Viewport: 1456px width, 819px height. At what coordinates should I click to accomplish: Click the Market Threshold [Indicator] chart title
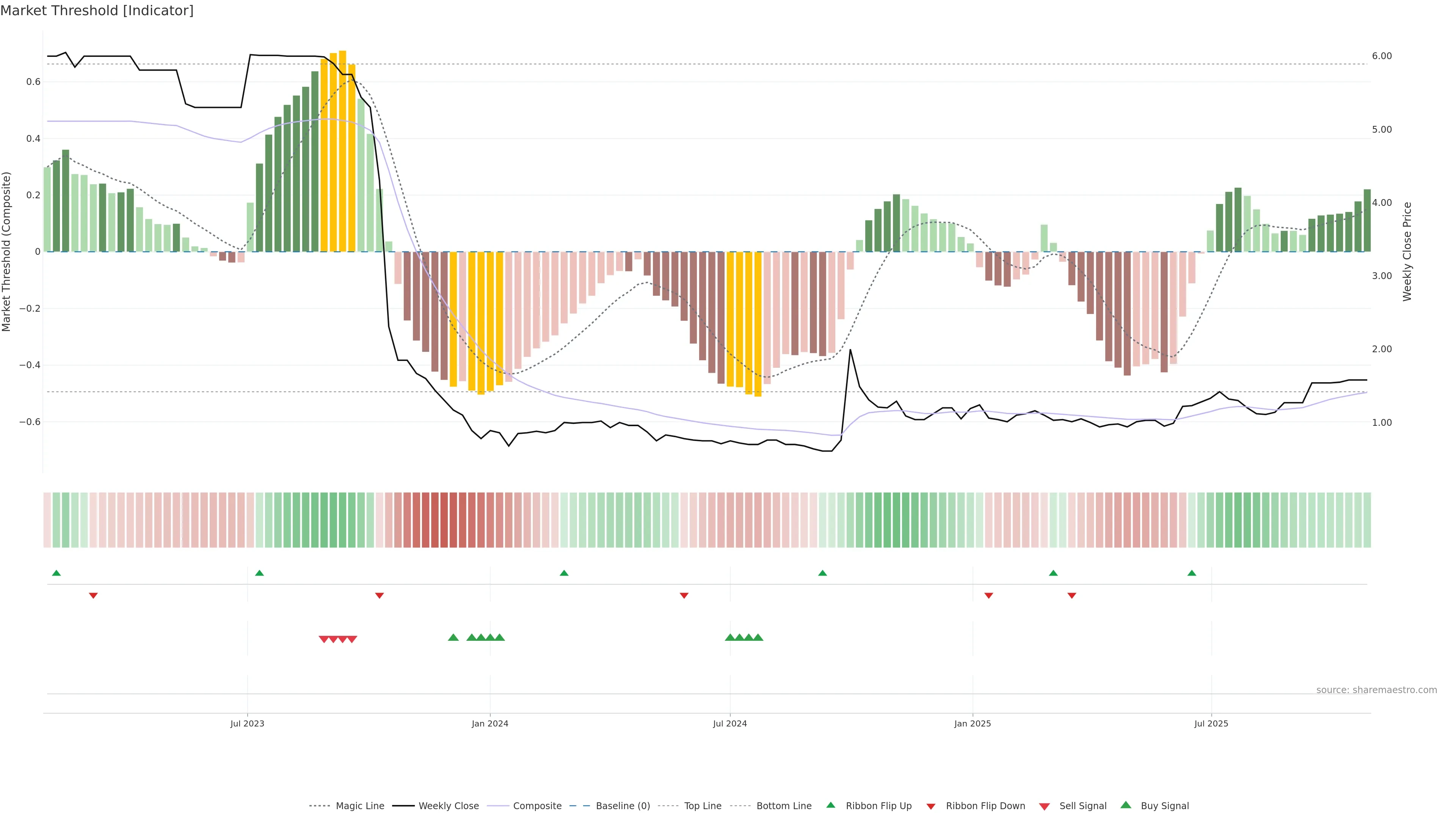tap(97, 11)
